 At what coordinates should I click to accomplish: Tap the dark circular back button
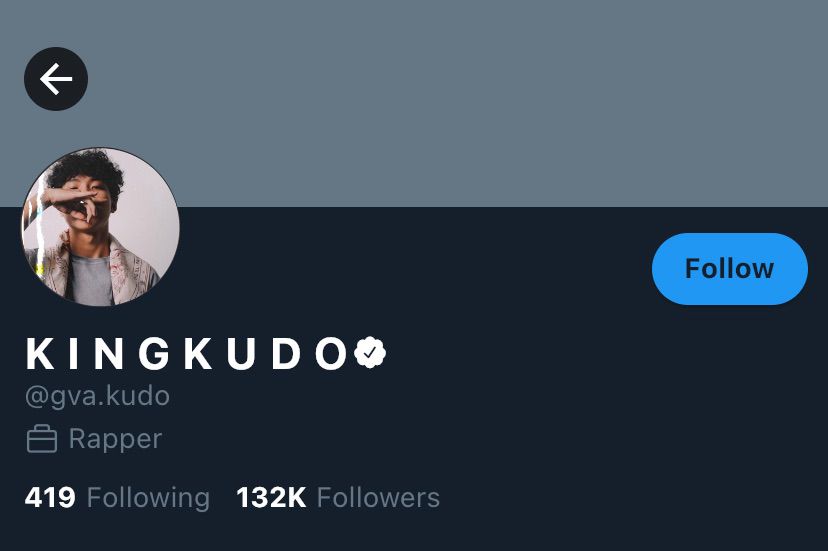tap(56, 79)
